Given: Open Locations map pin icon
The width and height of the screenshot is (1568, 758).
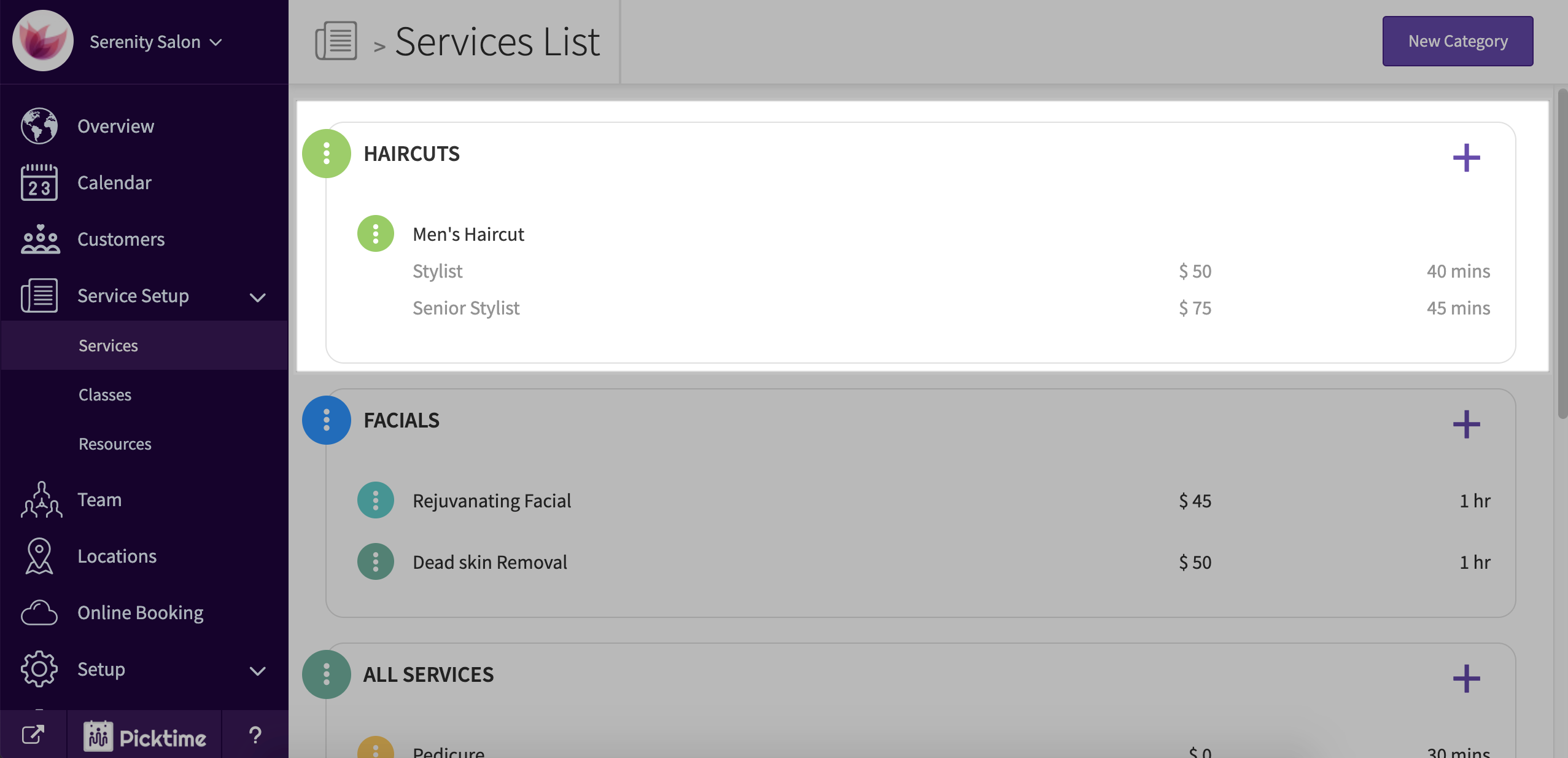Looking at the screenshot, I should click(39, 556).
